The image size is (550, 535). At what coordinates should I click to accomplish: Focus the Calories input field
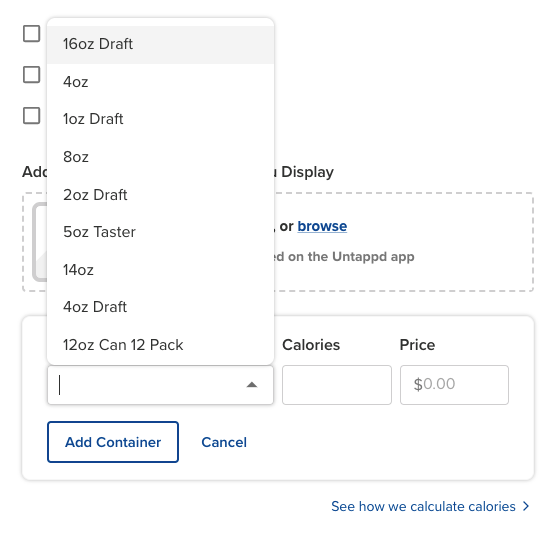point(337,385)
